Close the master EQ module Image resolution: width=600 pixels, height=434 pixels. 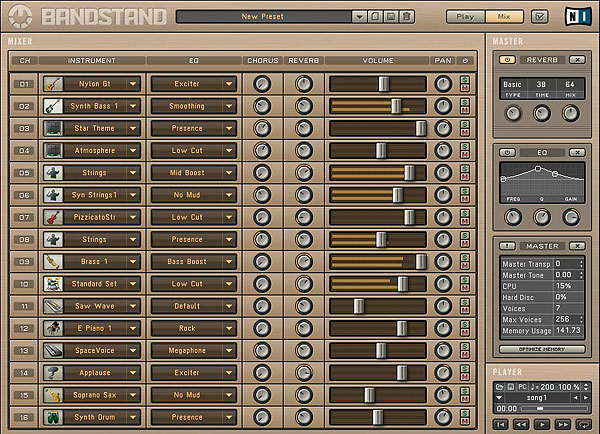[577, 152]
